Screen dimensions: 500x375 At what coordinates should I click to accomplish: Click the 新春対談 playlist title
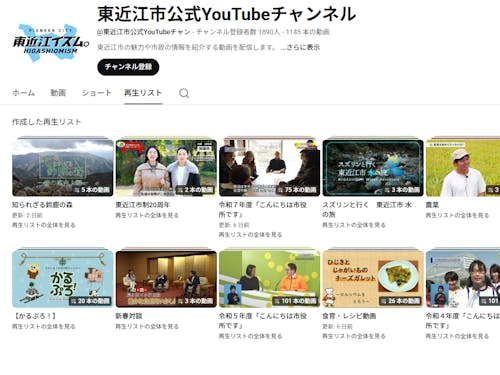click(x=129, y=316)
